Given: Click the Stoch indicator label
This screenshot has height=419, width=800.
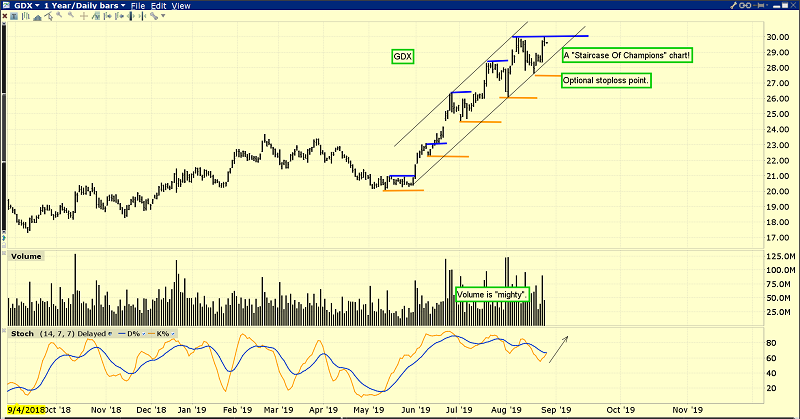Looking at the screenshot, I should [x=22, y=334].
